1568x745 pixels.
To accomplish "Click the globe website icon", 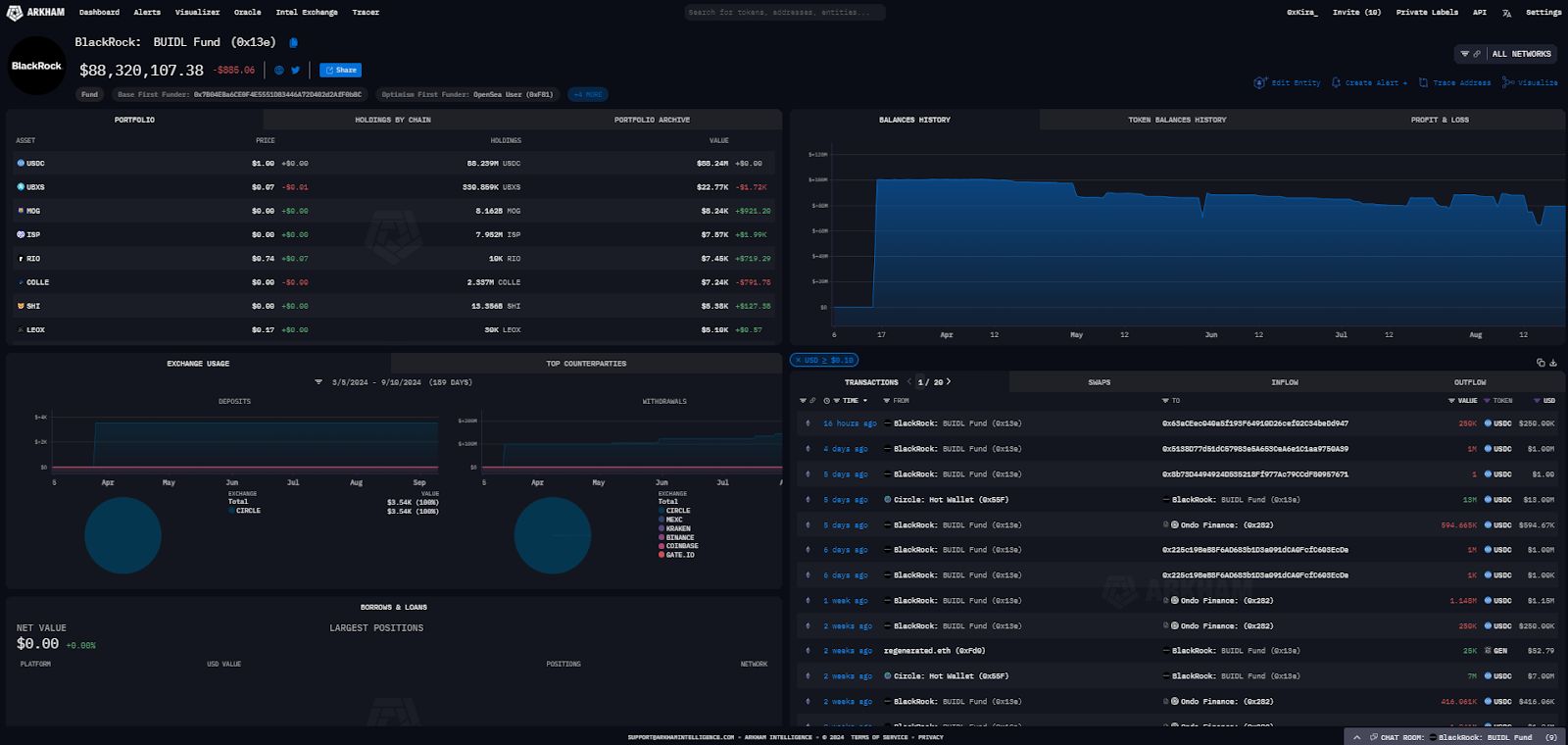I will [x=279, y=71].
